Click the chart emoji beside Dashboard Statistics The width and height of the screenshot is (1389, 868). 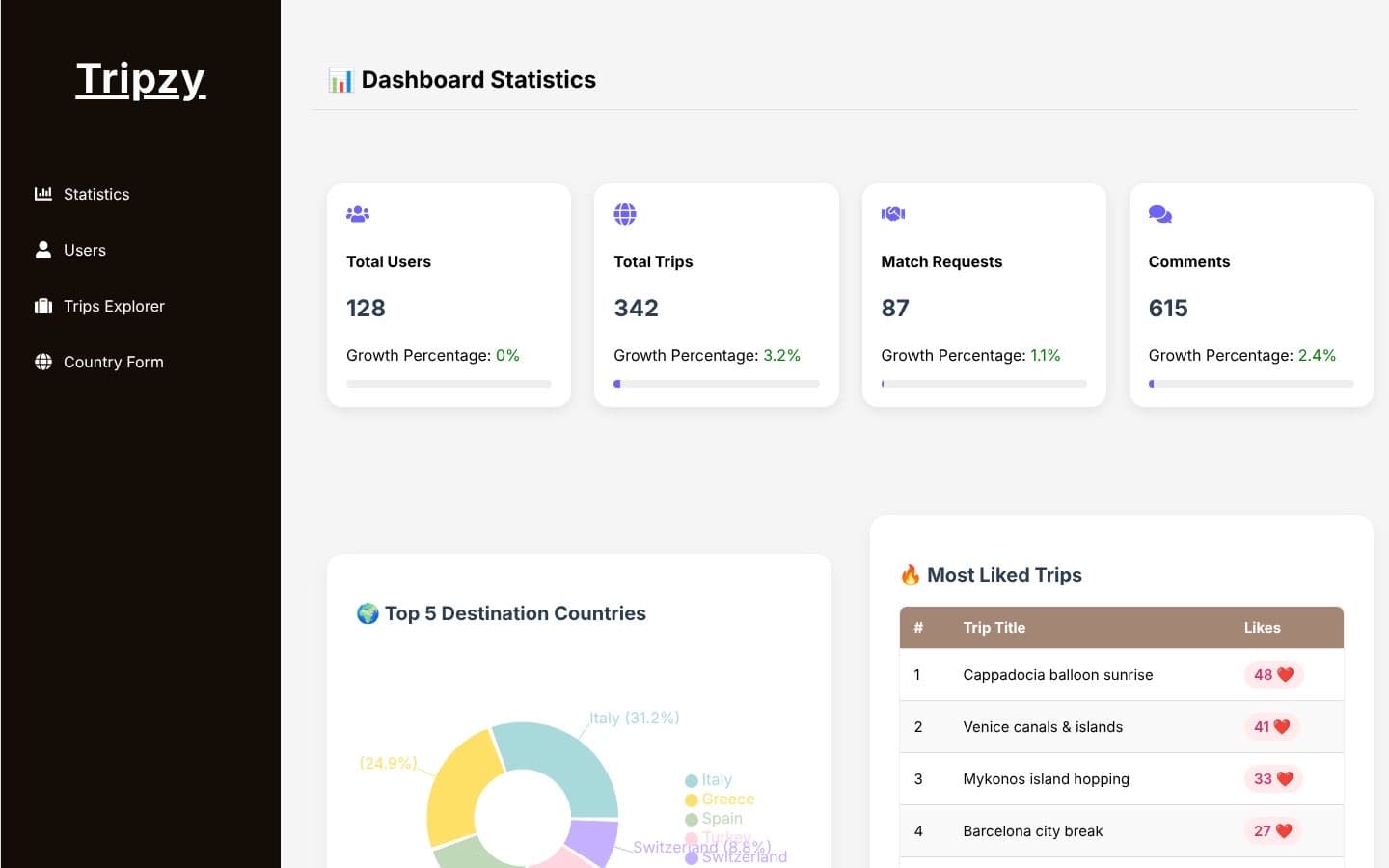340,80
